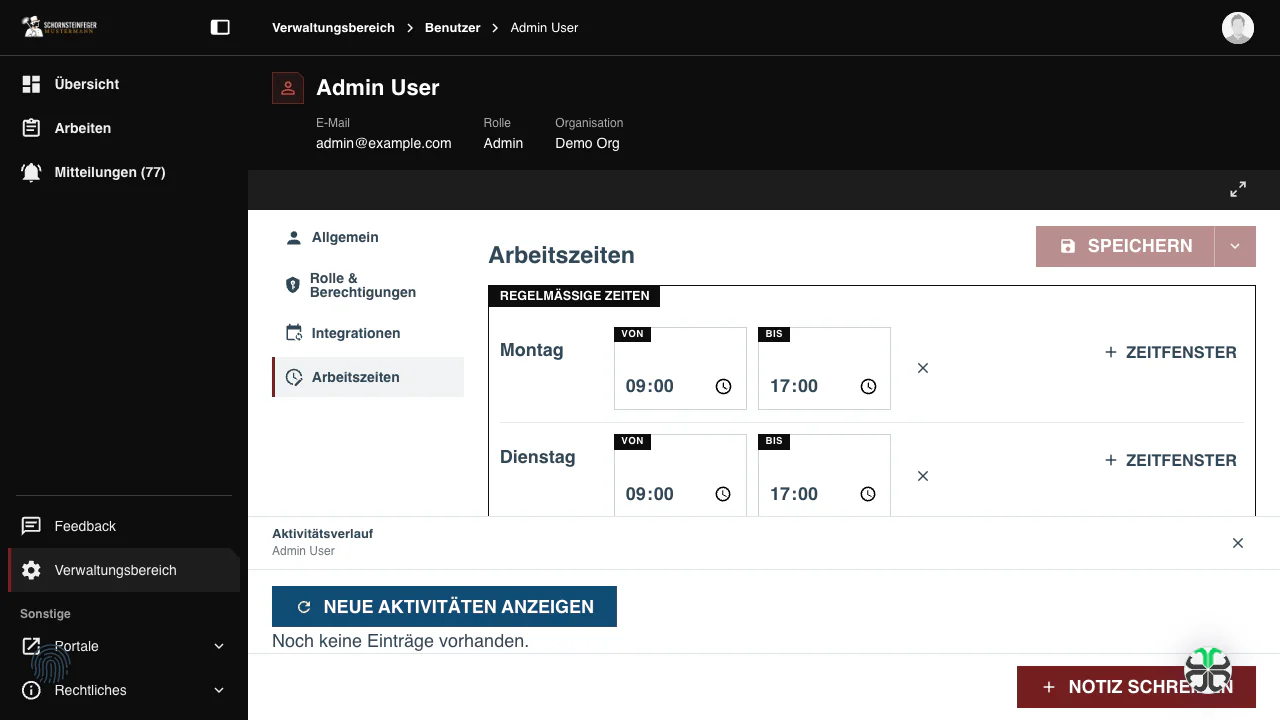Expand the Rechtliches section

click(124, 690)
